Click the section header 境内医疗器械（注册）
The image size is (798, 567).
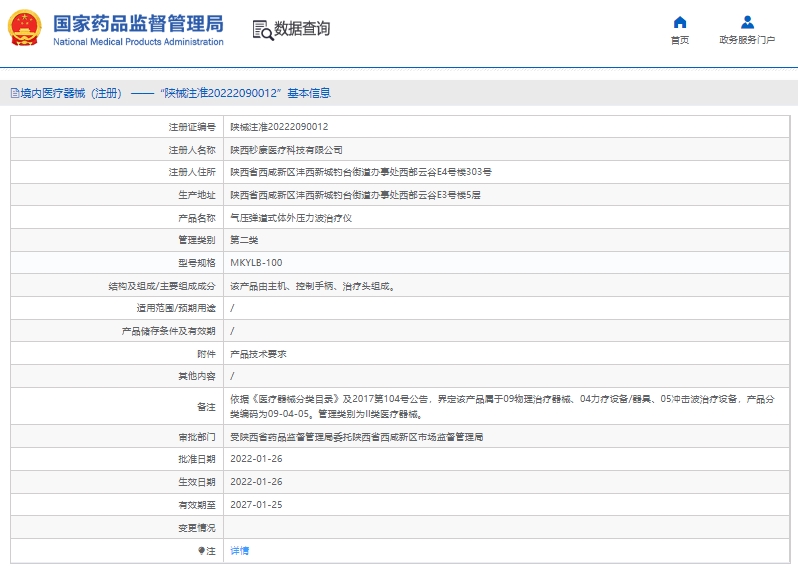click(71, 93)
